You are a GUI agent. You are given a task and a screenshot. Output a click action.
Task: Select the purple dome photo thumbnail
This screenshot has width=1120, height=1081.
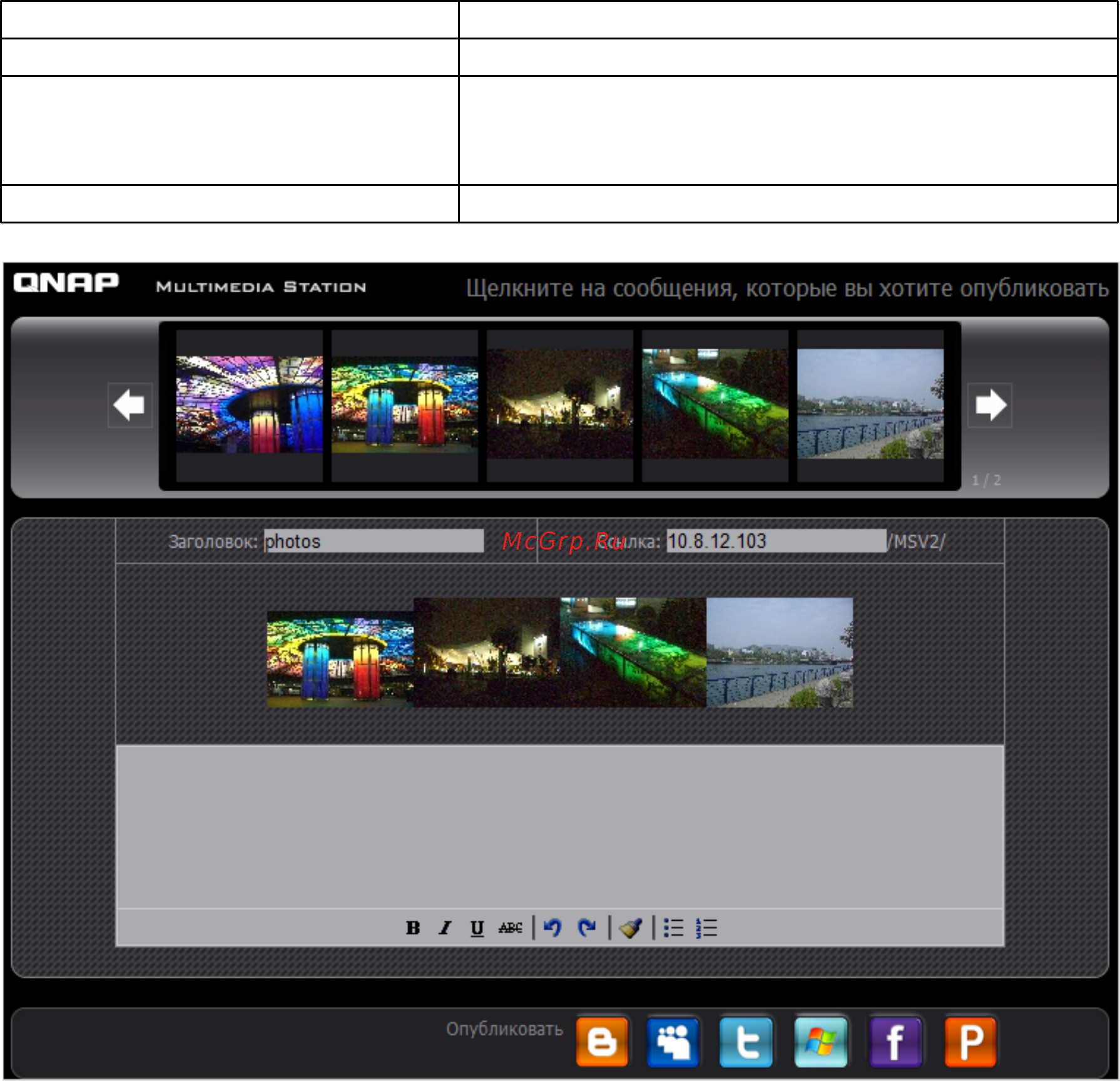250,405
